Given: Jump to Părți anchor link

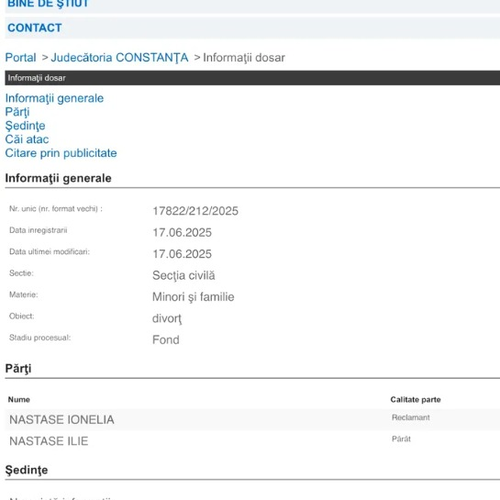Looking at the screenshot, I should [x=17, y=112].
